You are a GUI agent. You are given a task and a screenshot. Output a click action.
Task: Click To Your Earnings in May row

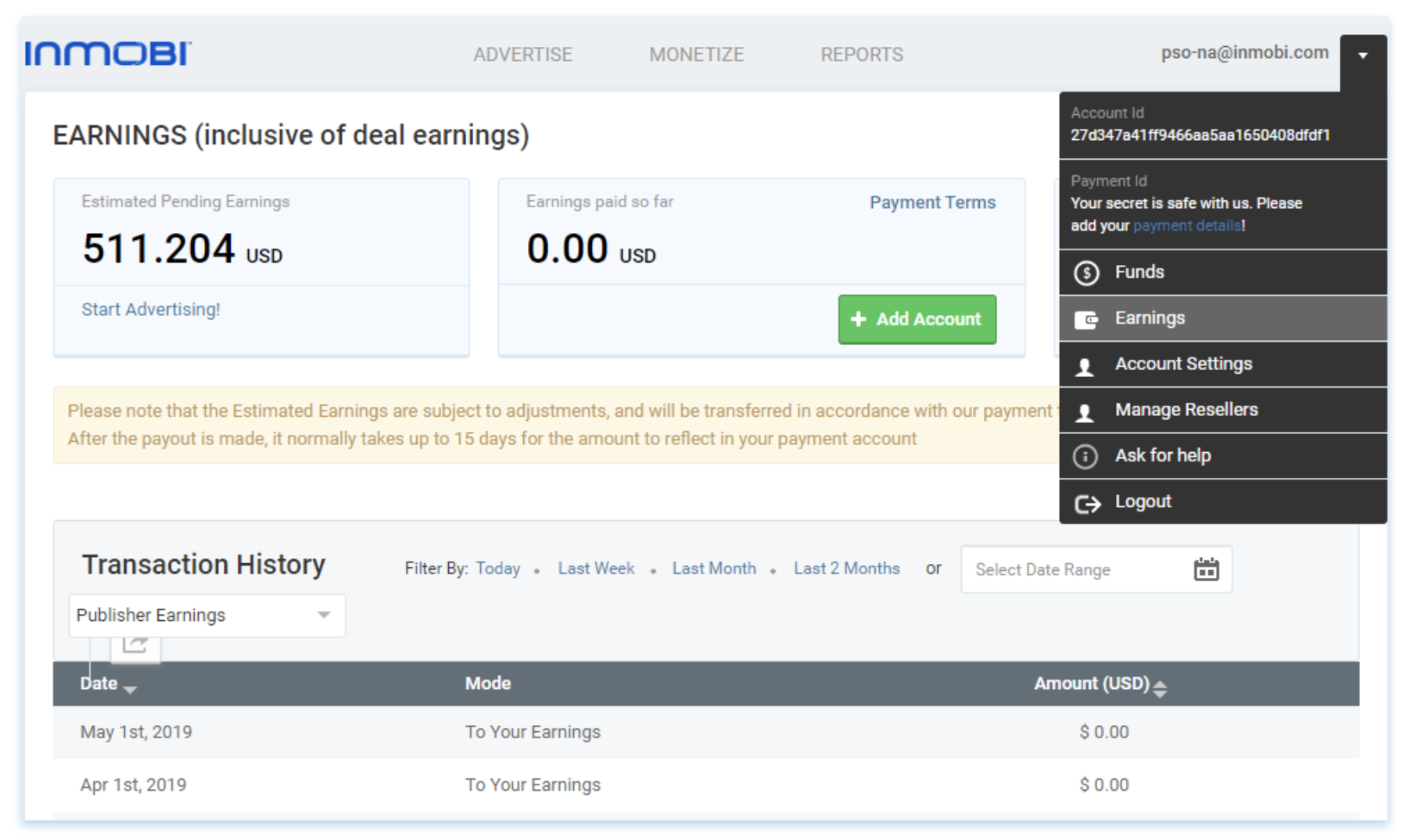(x=533, y=732)
